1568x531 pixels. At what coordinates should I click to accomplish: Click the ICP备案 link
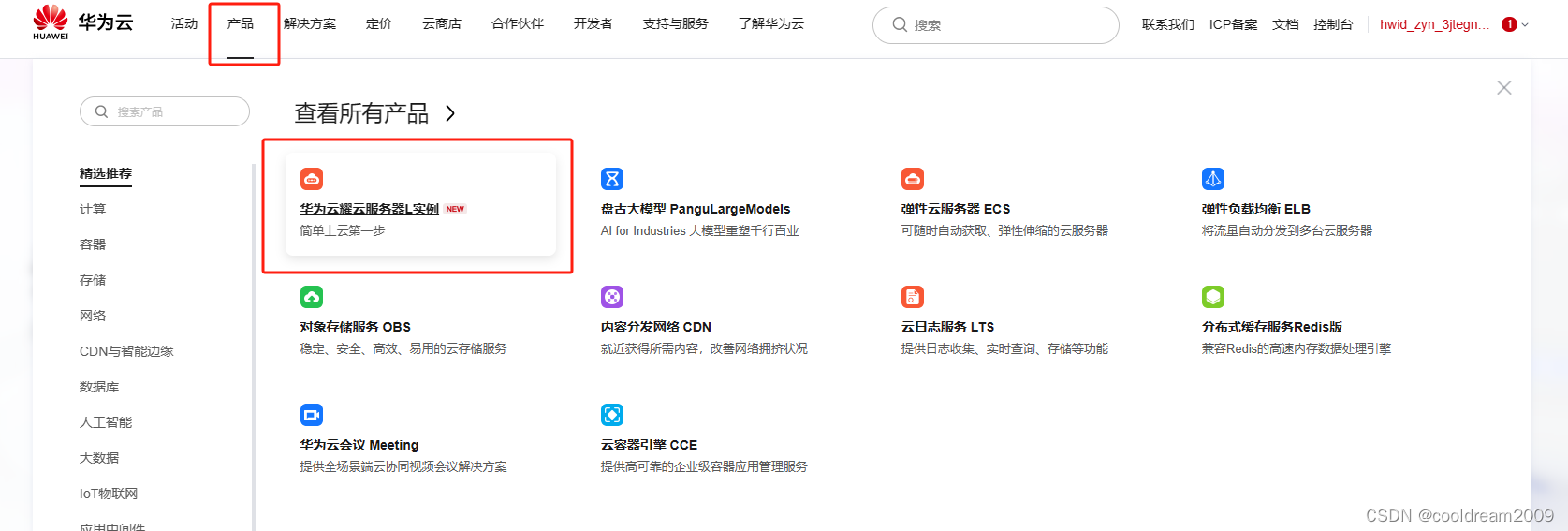[1234, 24]
